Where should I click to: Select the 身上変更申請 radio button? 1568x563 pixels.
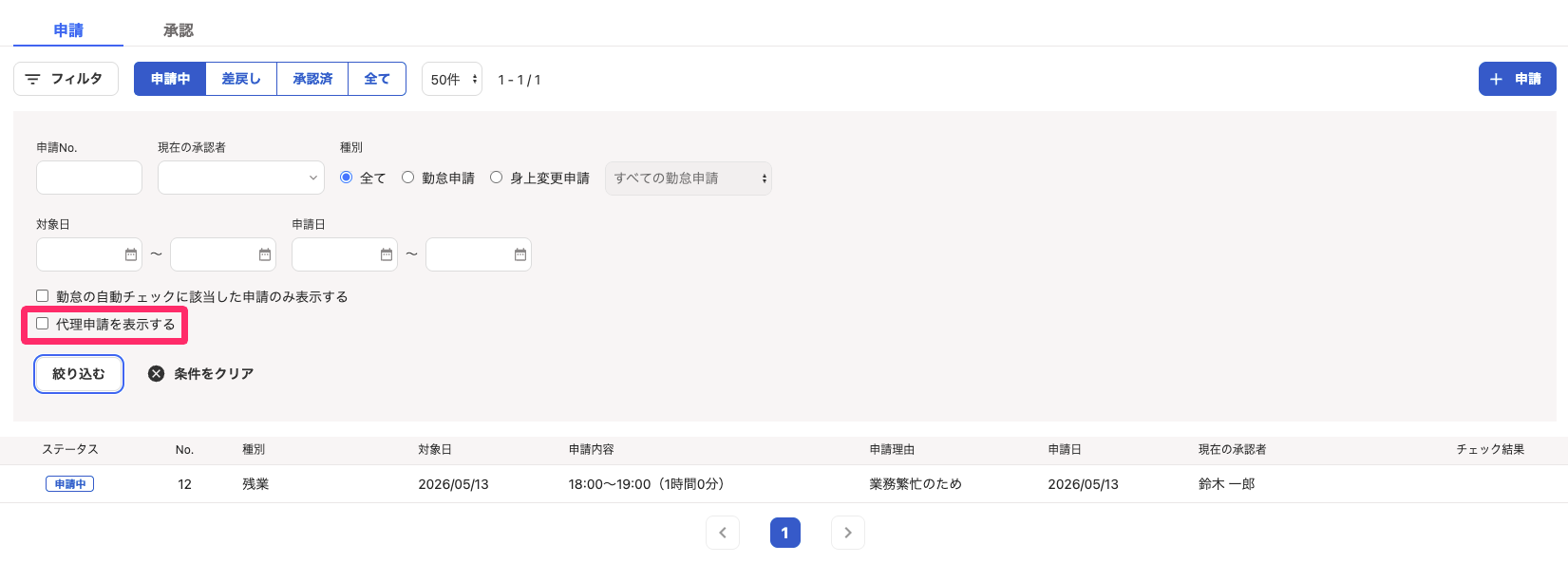point(496,178)
